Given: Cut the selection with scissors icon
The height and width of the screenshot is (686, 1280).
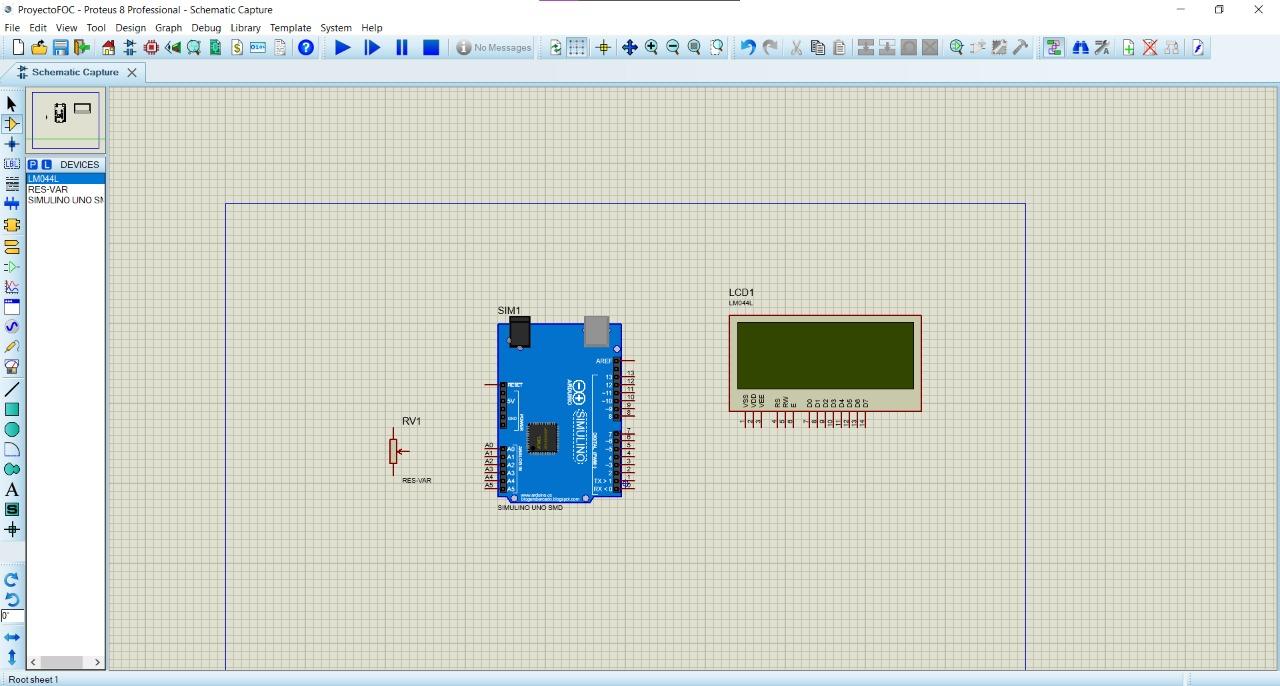Looking at the screenshot, I should point(796,47).
